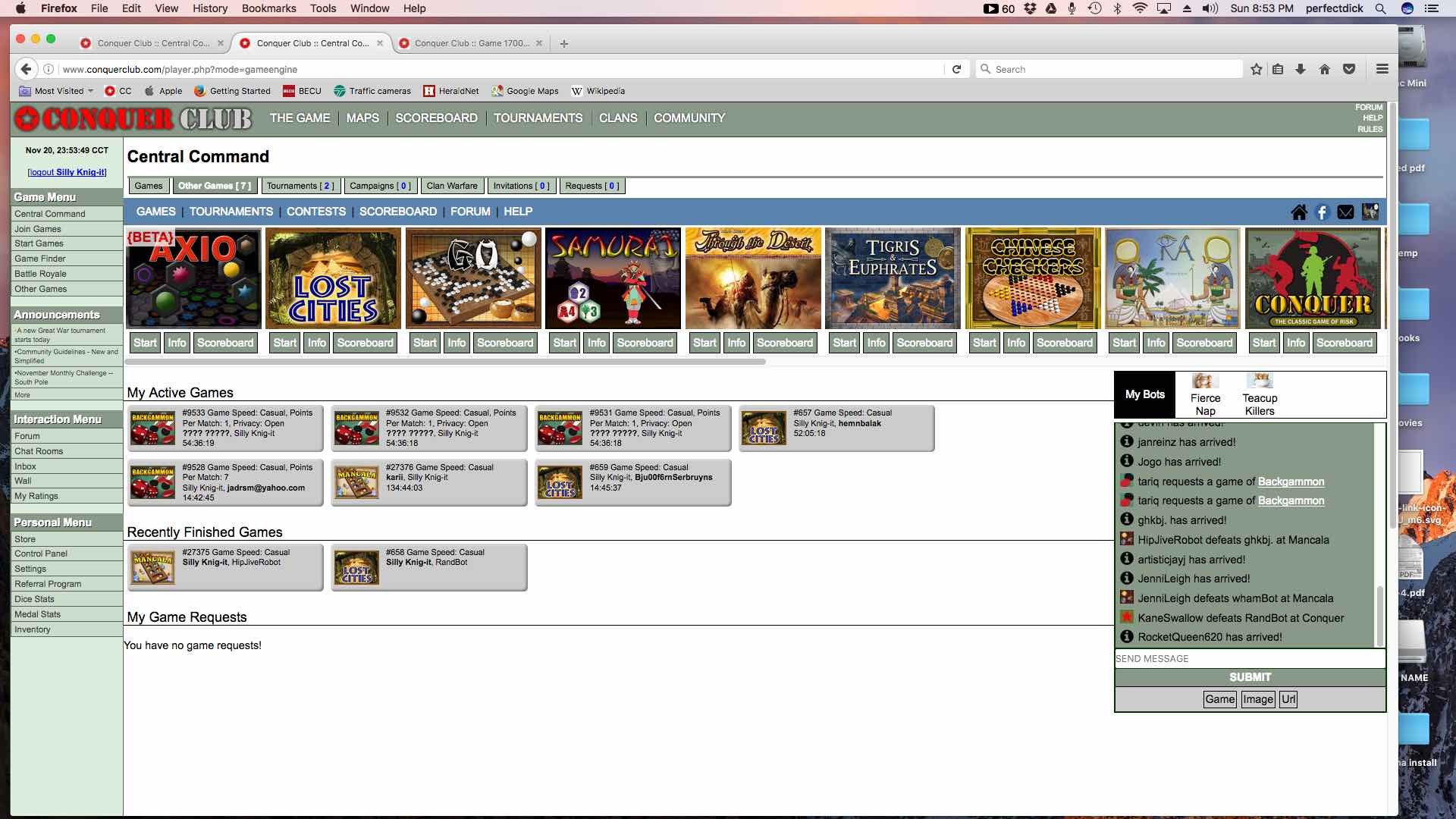Click logout Silly Knig-it link
Screen dimensions: 1456x819
pyautogui.click(x=67, y=172)
